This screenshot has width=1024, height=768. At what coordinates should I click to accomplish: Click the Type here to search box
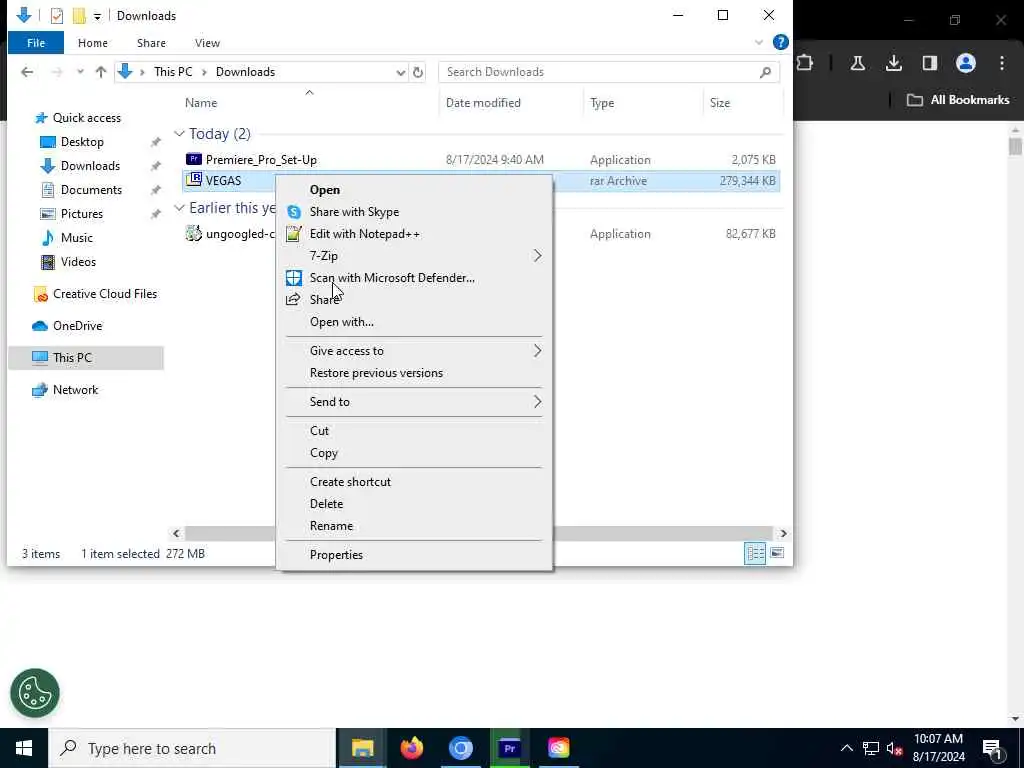(x=192, y=748)
